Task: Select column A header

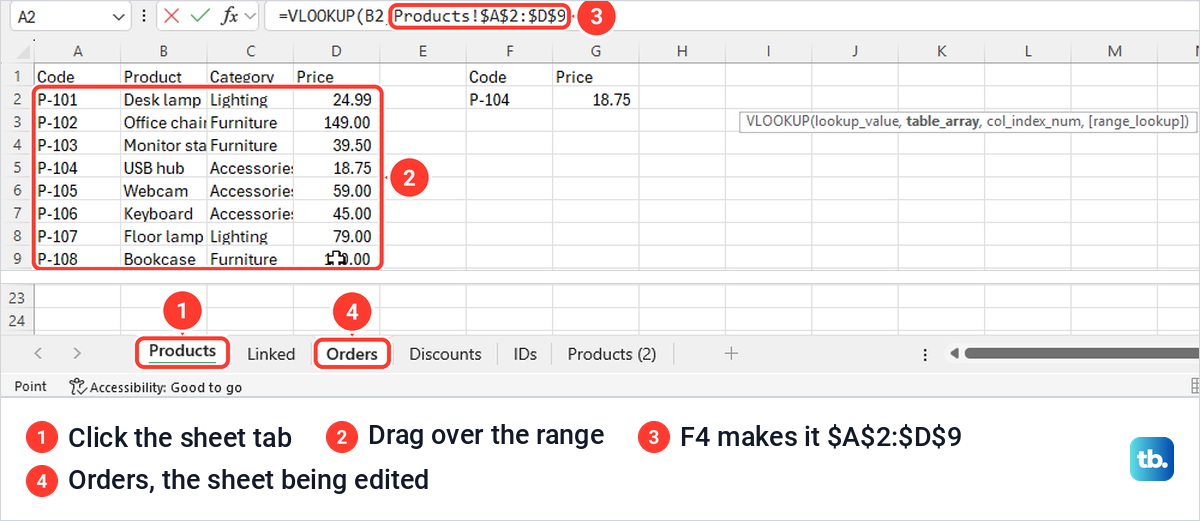Action: tap(77, 51)
